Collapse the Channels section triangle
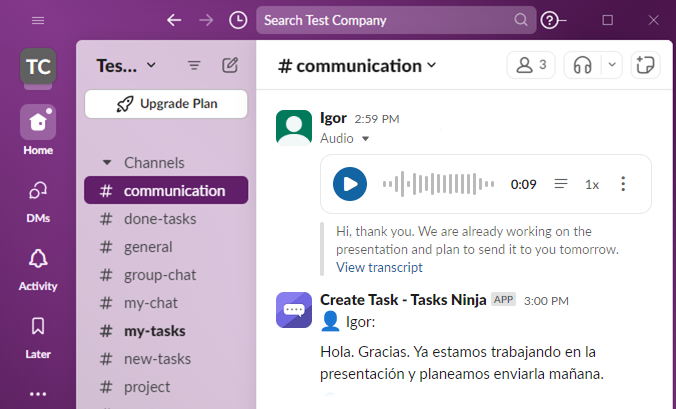The image size is (676, 409). tap(107, 162)
